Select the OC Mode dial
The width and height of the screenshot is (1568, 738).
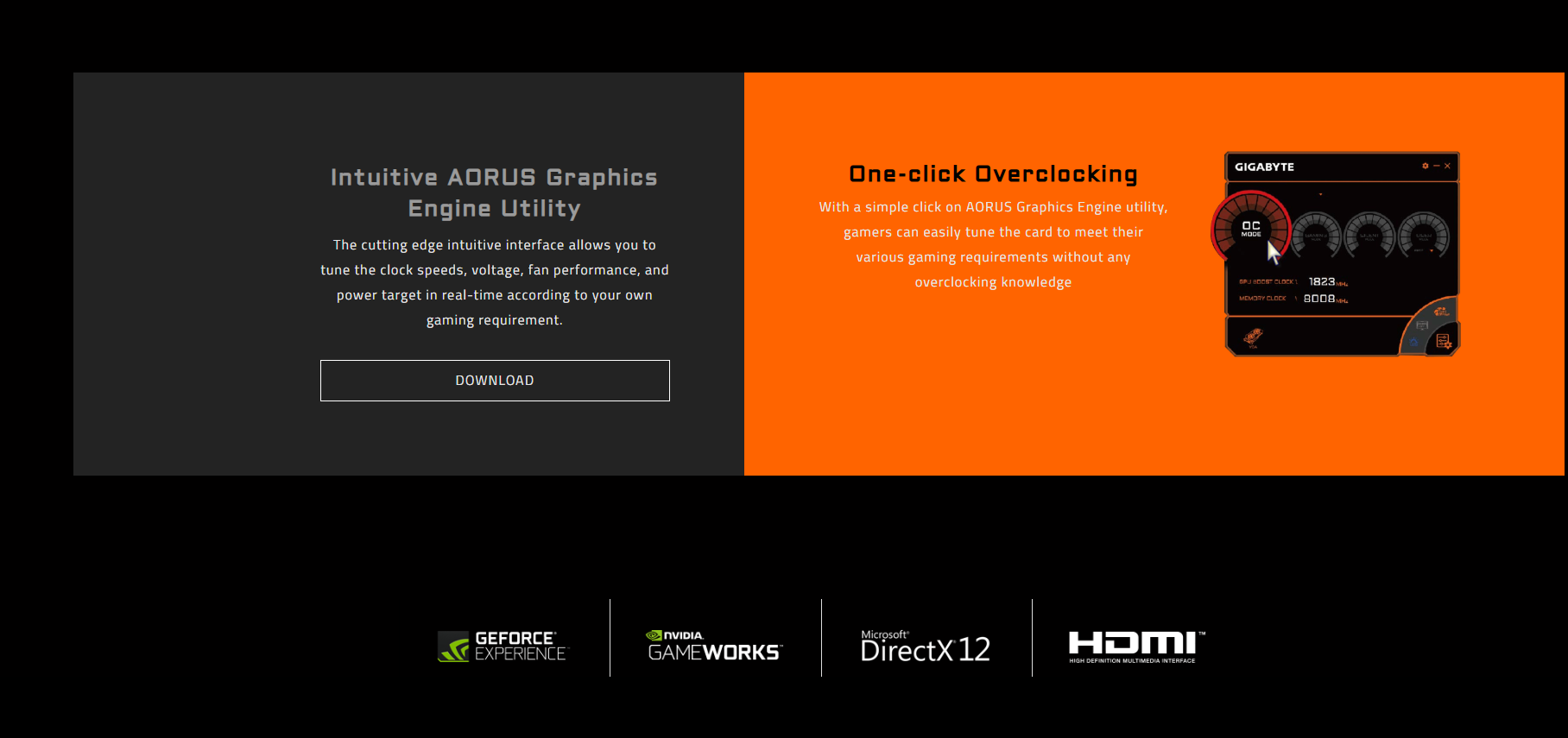(1250, 229)
